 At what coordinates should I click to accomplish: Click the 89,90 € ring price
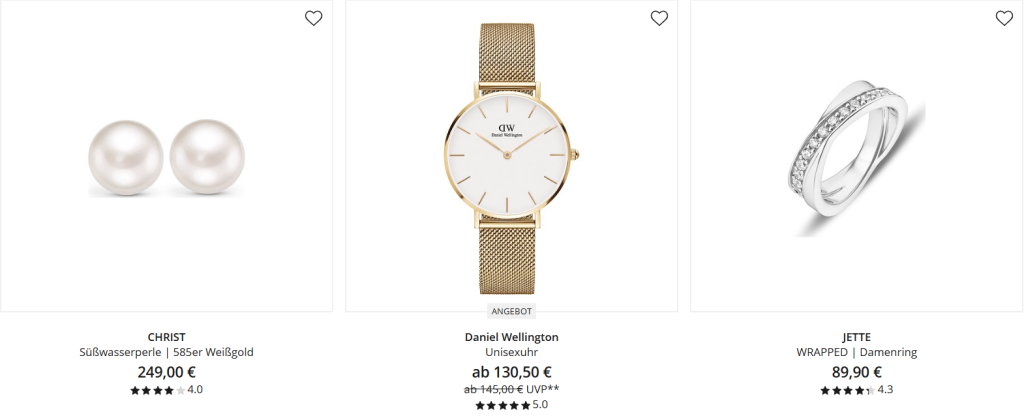856,372
